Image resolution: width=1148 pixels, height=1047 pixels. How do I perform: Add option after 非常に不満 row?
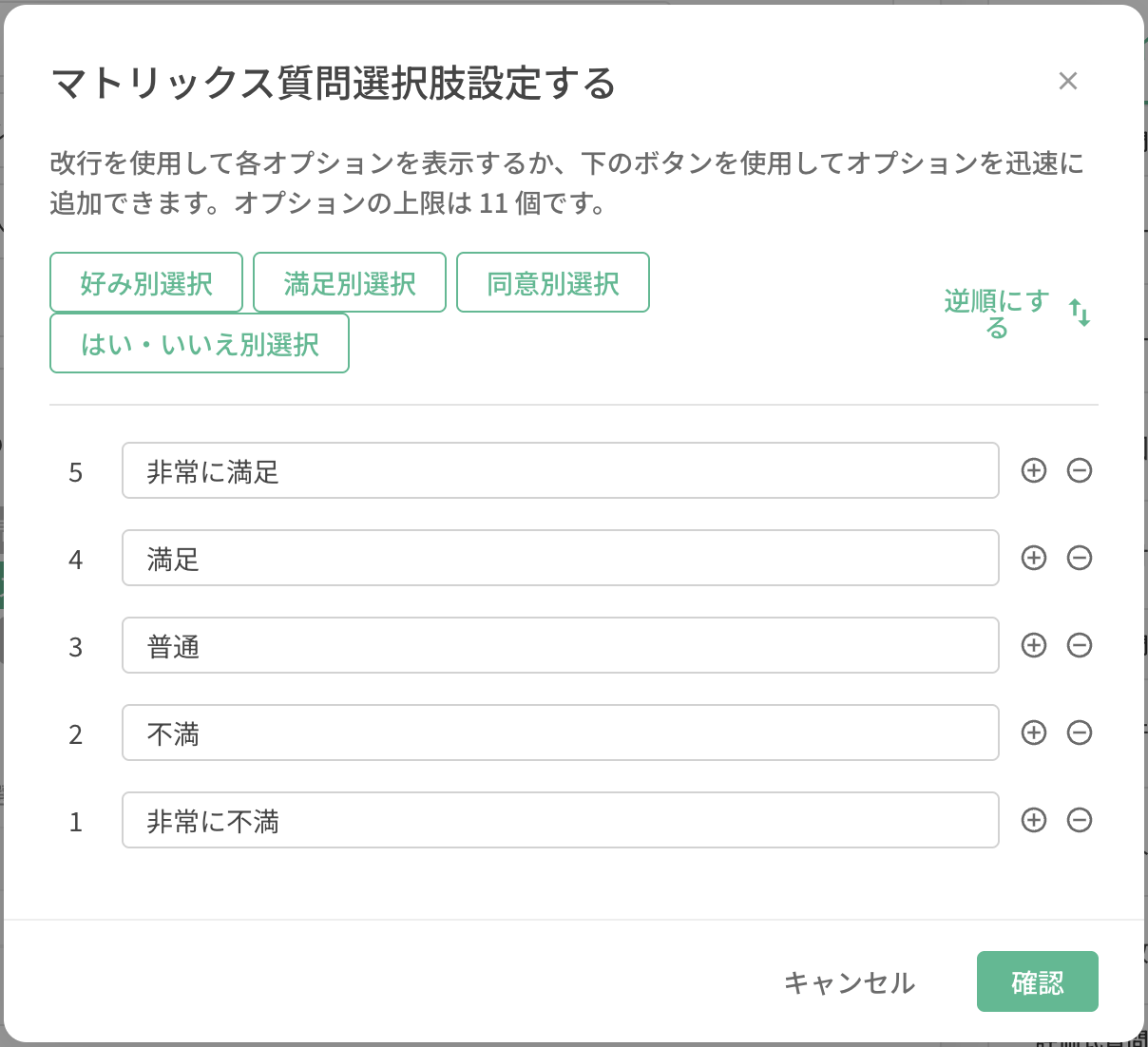coord(1034,820)
